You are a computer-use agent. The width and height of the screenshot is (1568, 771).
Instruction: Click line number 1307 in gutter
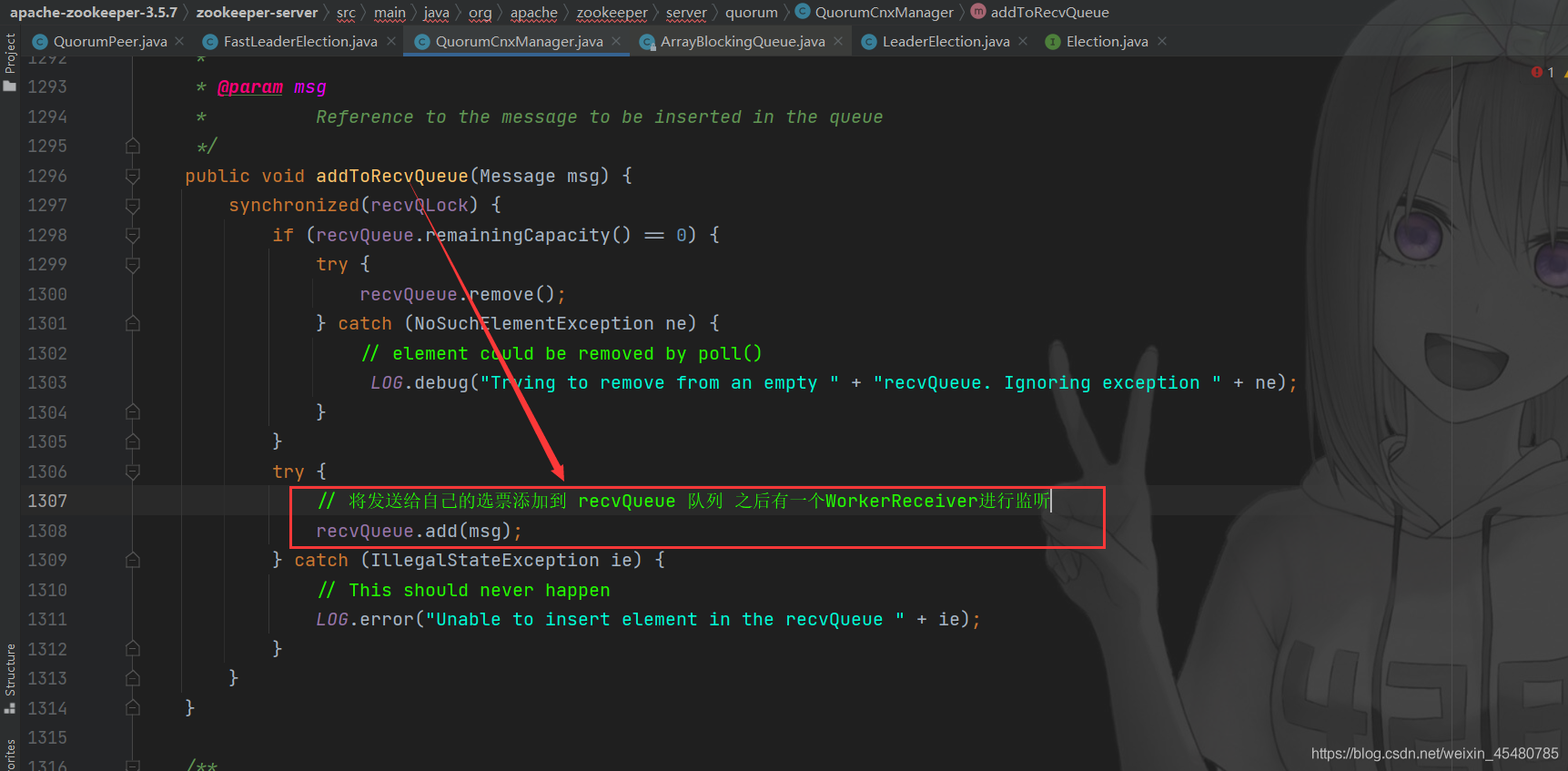47,501
